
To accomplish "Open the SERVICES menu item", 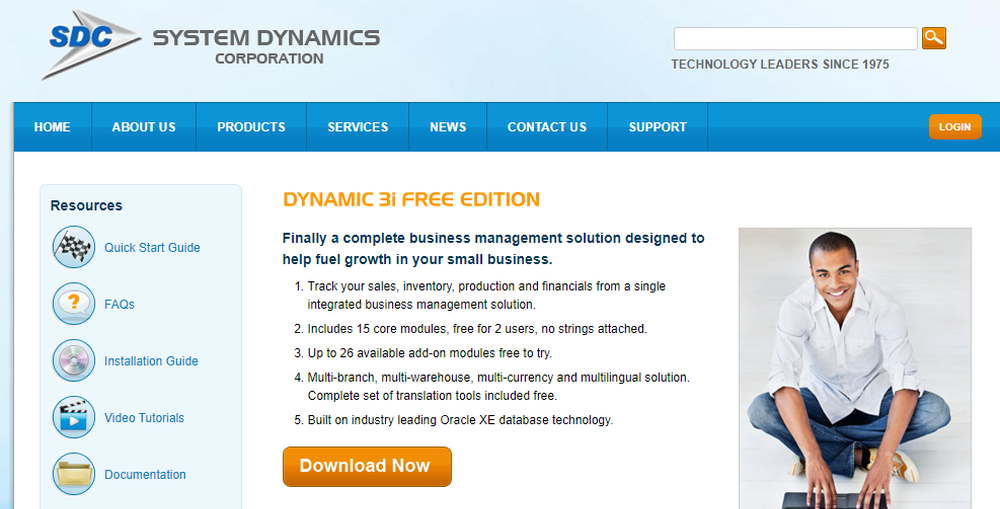I will 358,127.
